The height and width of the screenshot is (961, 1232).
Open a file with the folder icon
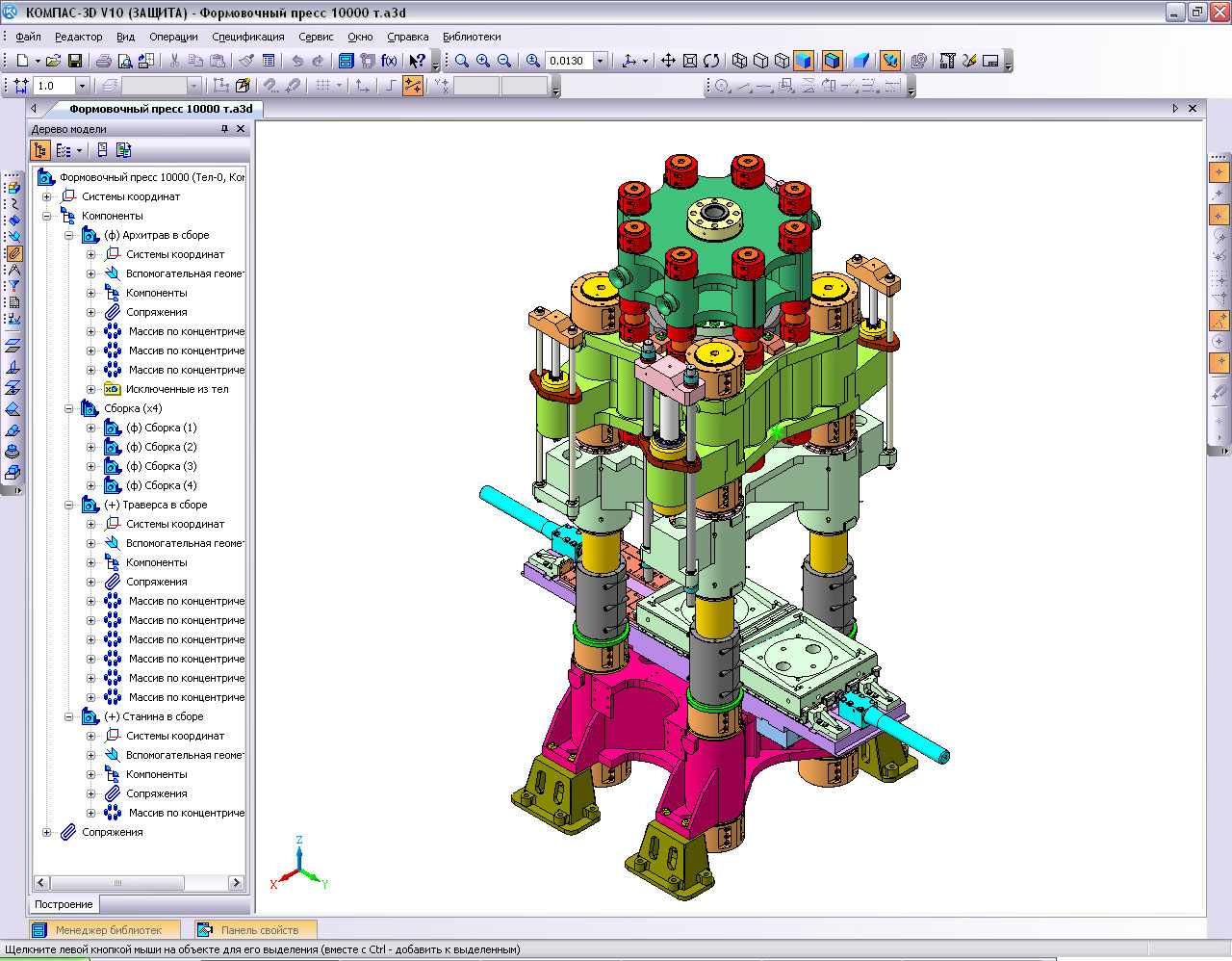[x=54, y=61]
